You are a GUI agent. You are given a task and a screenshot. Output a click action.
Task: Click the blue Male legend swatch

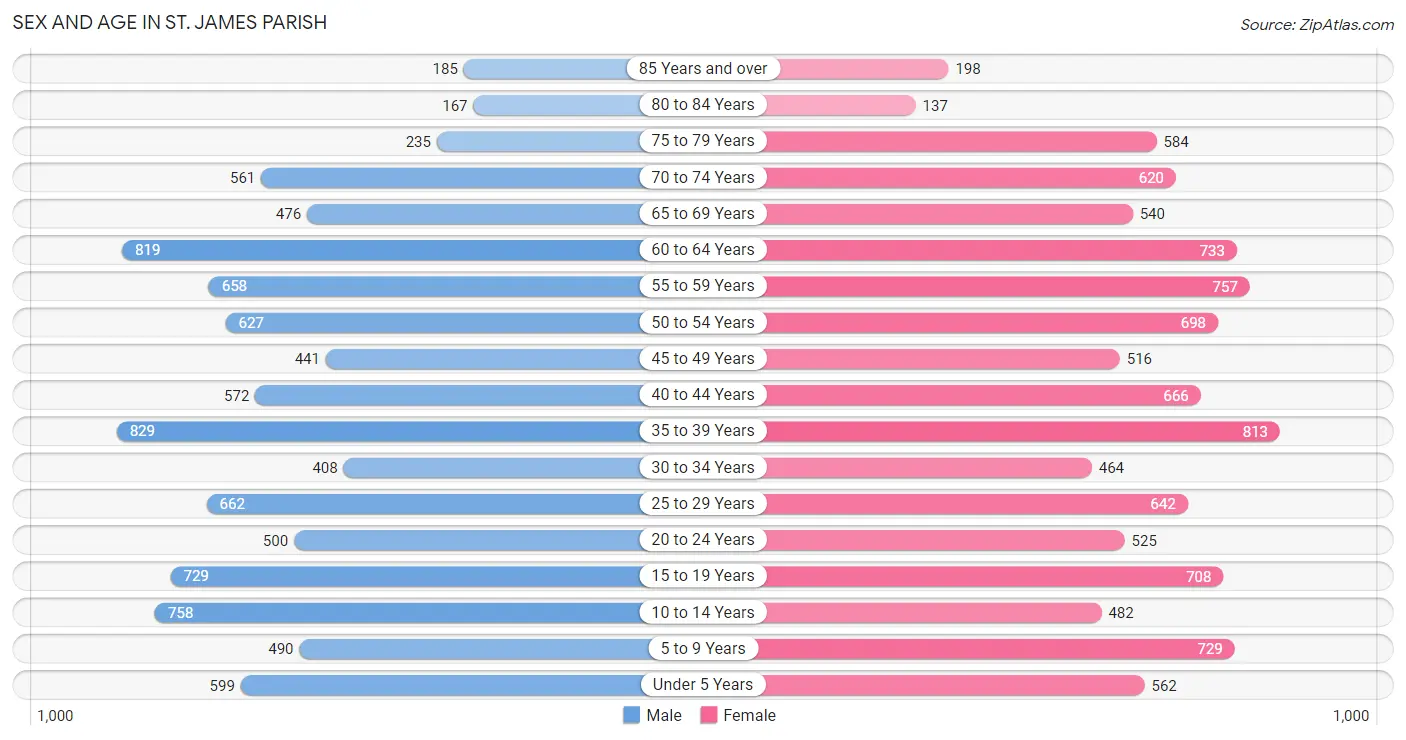click(631, 715)
